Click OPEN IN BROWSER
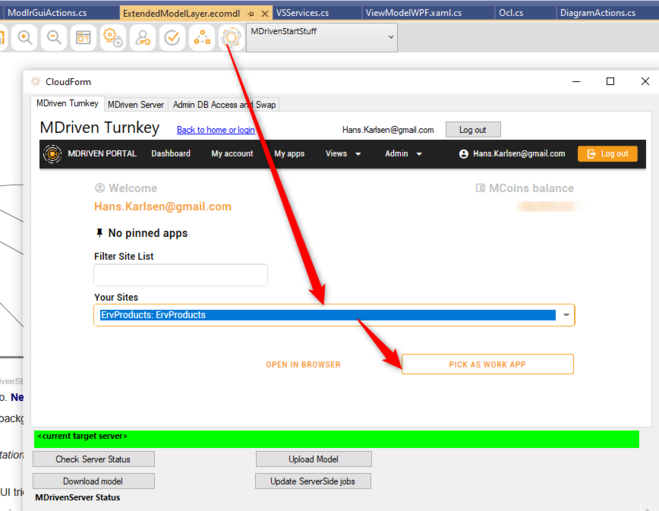The width and height of the screenshot is (659, 511). (x=303, y=364)
